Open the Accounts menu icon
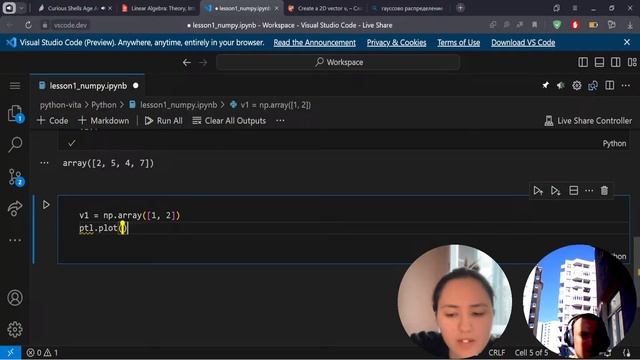Screen dimensions: 640x360 15,298
